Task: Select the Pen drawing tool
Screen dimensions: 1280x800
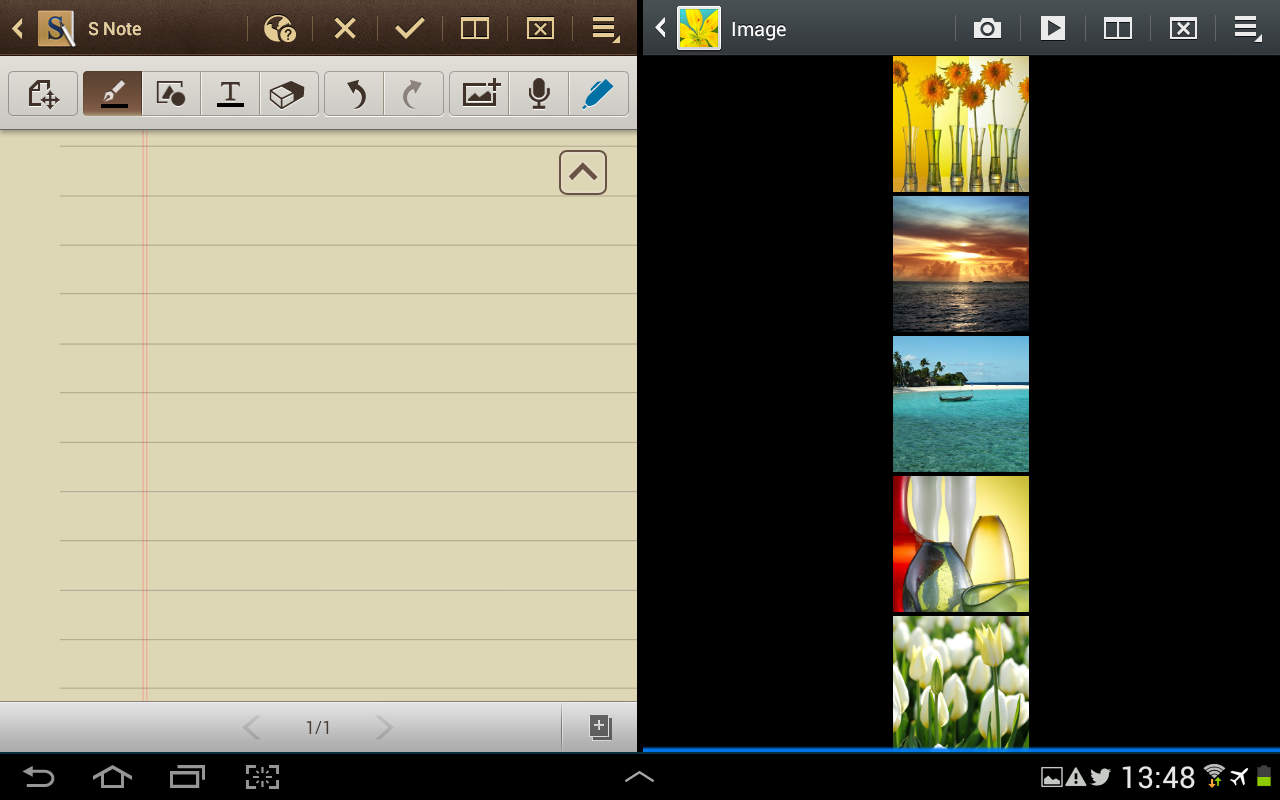Action: (112, 94)
